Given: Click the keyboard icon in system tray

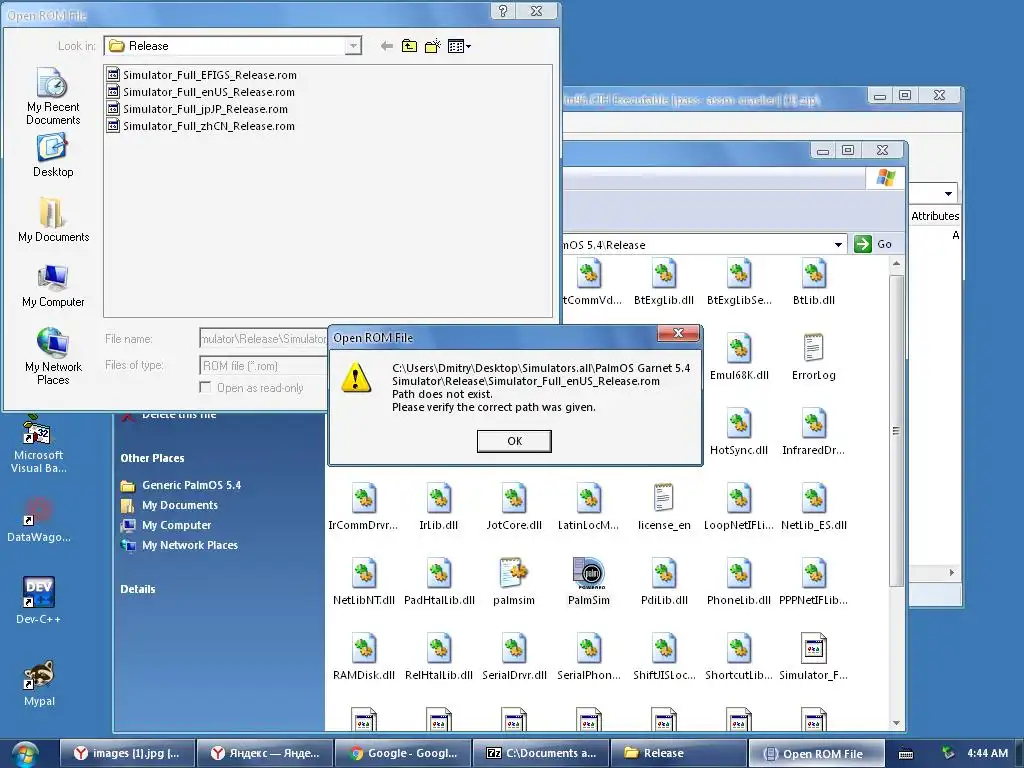Looking at the screenshot, I should coord(906,754).
